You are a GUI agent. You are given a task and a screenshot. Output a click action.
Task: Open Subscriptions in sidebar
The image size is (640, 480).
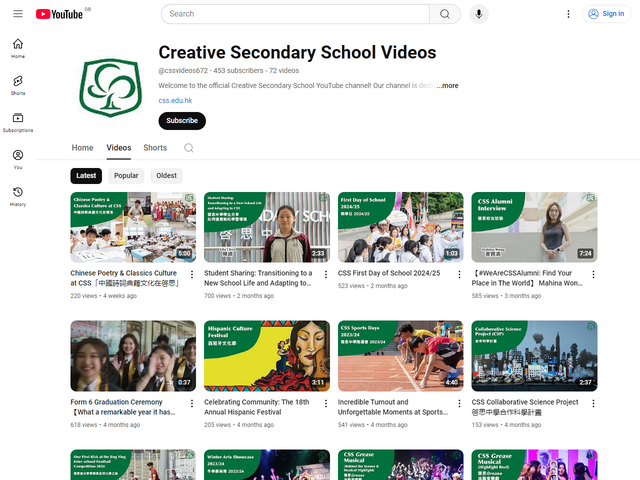click(18, 122)
